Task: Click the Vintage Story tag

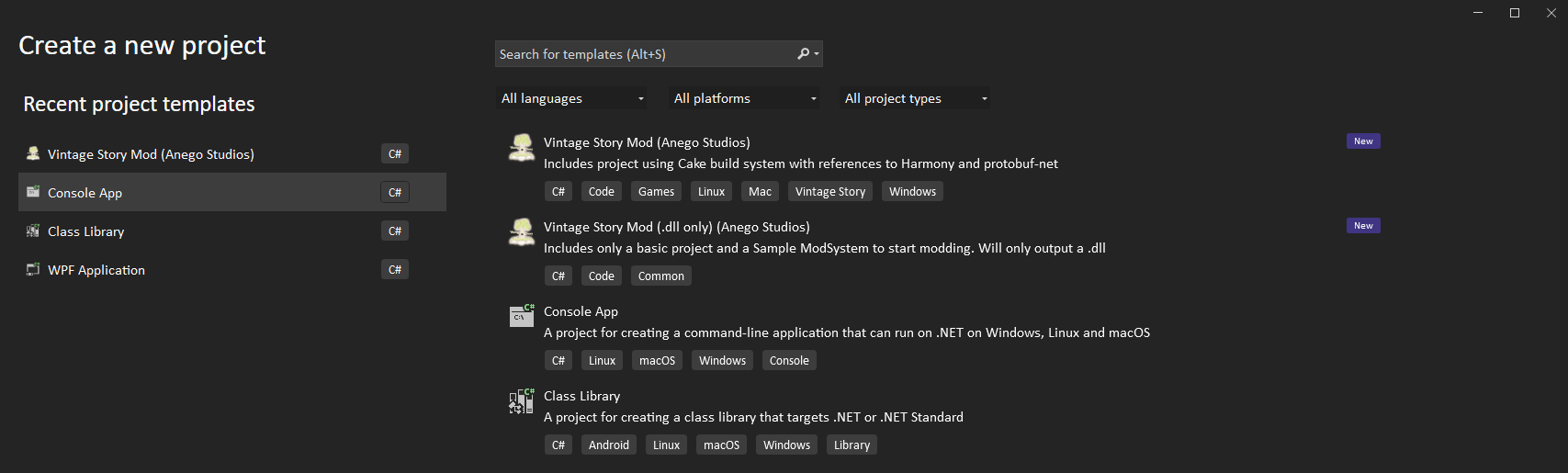Action: click(830, 192)
